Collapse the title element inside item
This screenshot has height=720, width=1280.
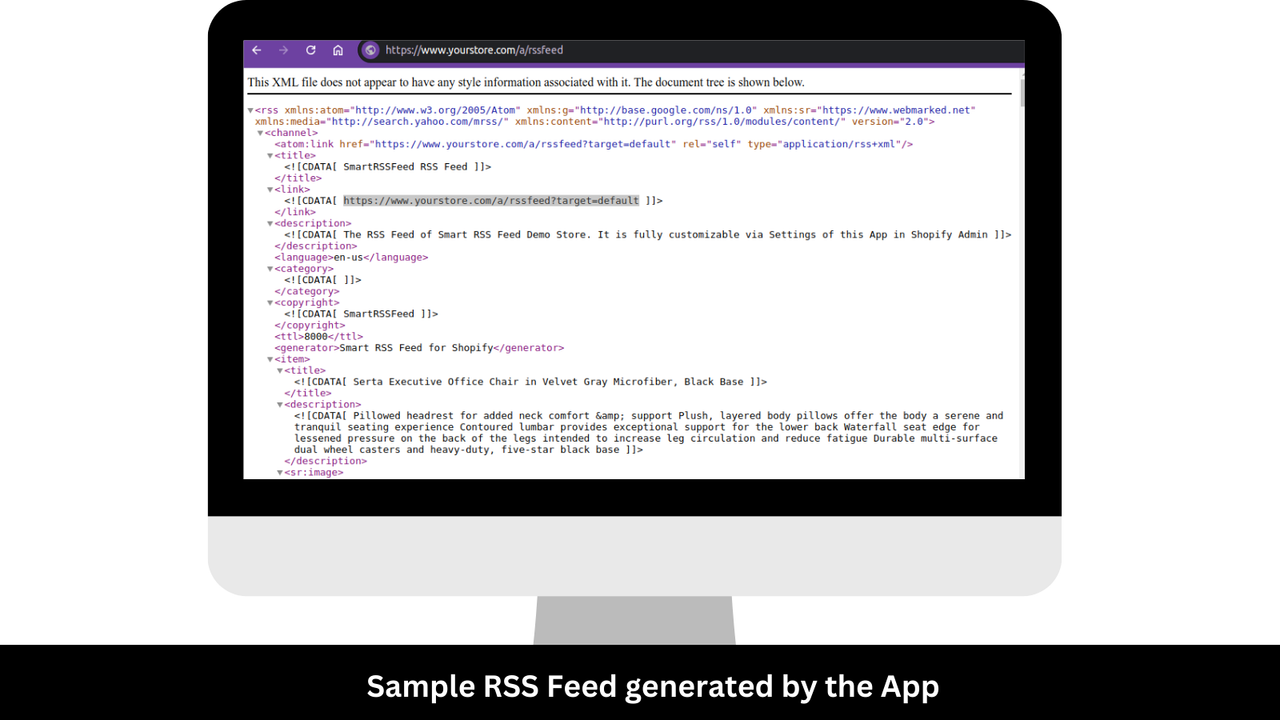point(279,370)
